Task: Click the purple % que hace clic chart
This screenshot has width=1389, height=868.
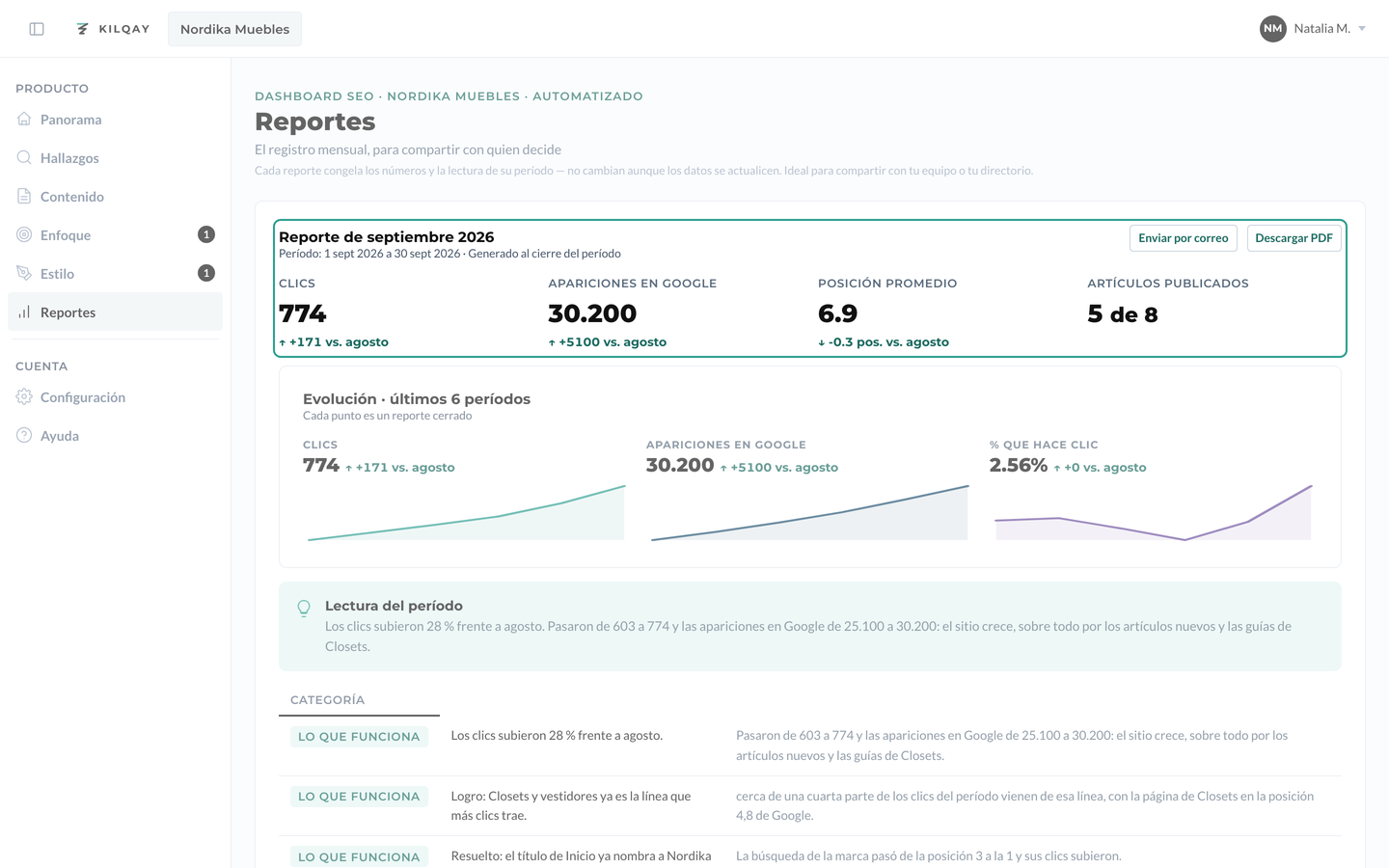Action: coord(1153,512)
